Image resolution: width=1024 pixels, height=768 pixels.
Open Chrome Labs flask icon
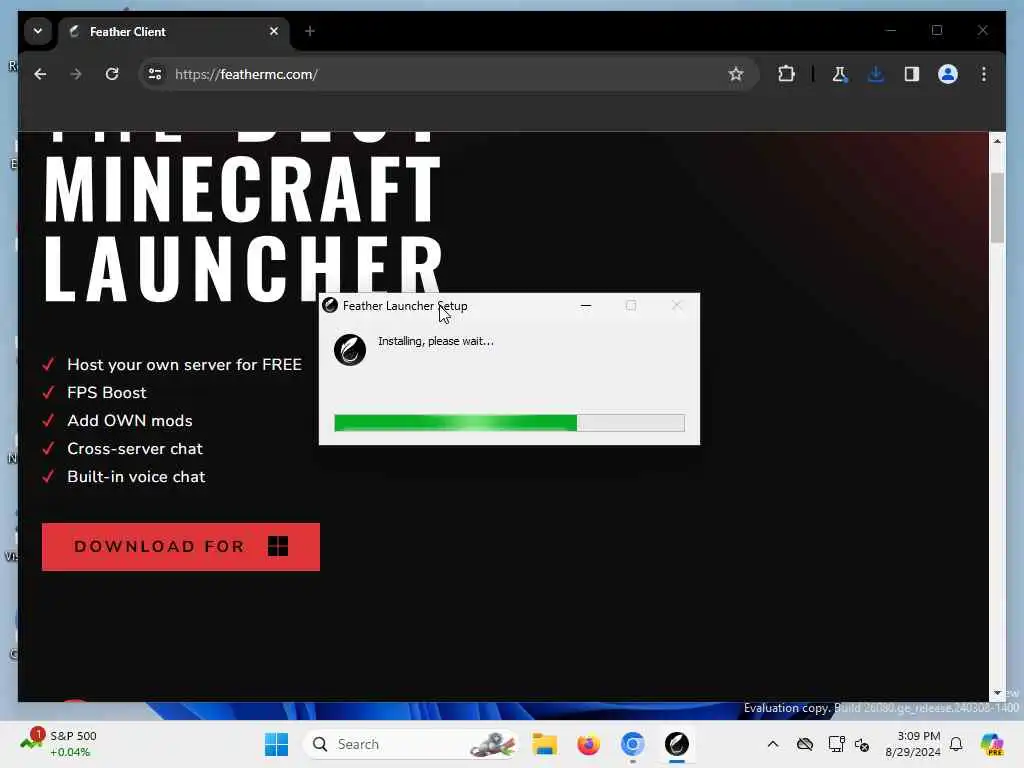pyautogui.click(x=839, y=74)
